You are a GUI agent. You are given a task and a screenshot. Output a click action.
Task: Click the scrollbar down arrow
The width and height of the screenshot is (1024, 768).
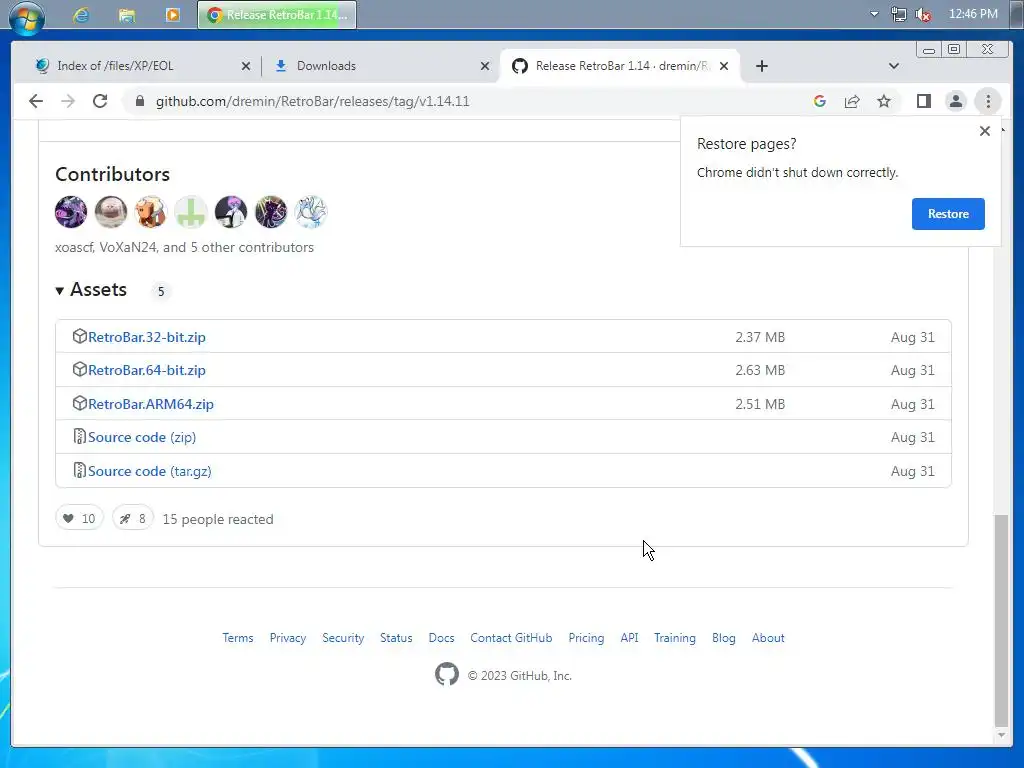coord(1000,735)
